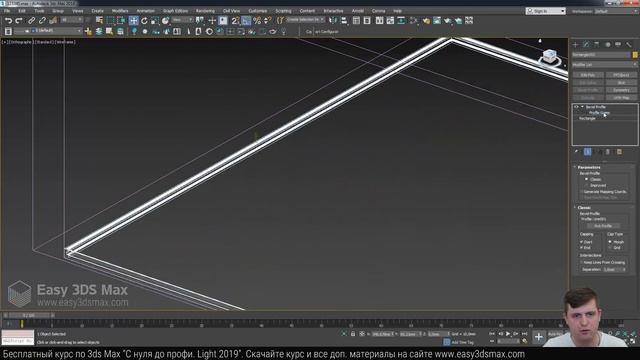Select the Grid cap type radio
Image resolution: width=640 pixels, height=360 pixels.
point(610,248)
